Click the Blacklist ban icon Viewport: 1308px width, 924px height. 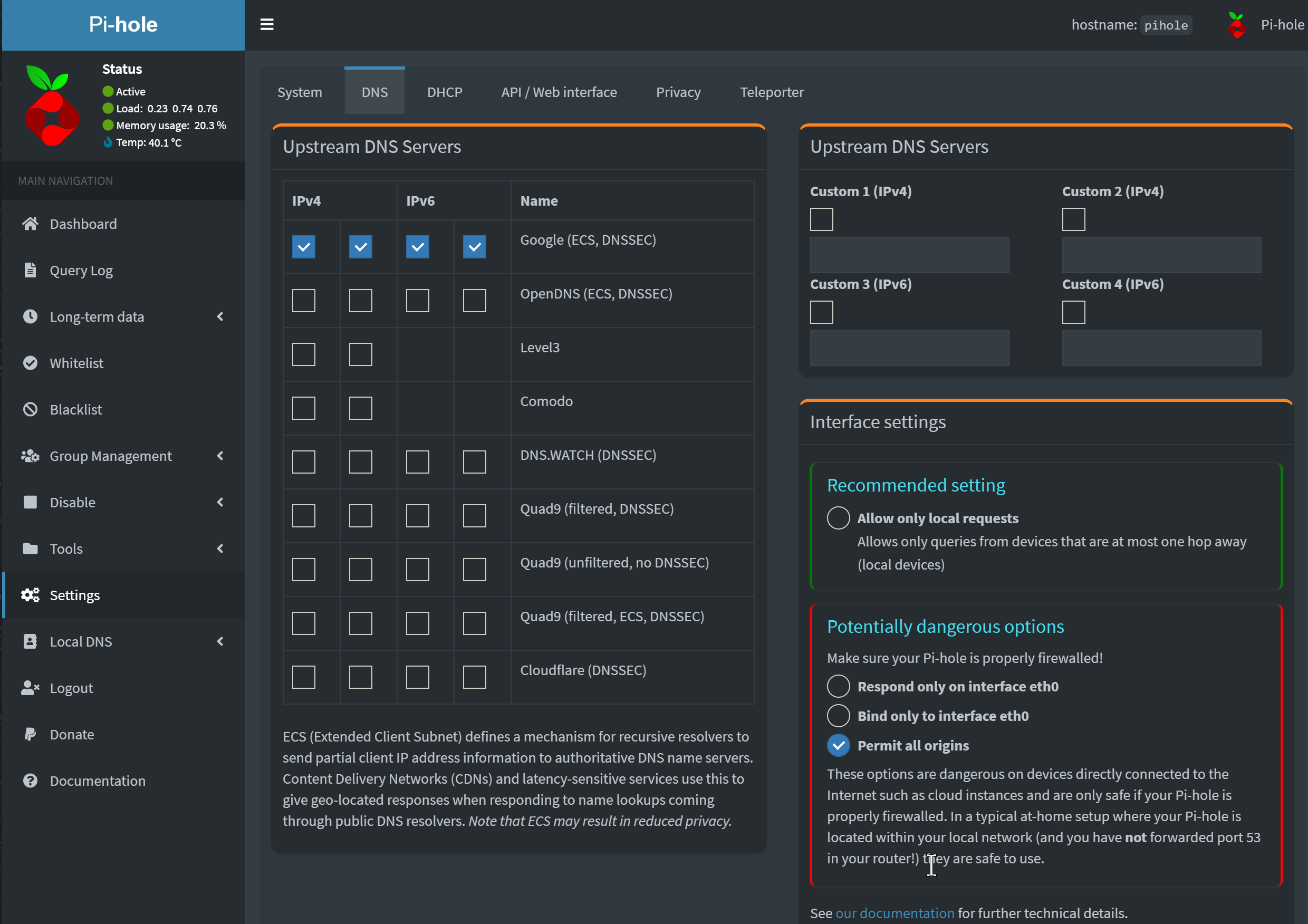(x=30, y=410)
